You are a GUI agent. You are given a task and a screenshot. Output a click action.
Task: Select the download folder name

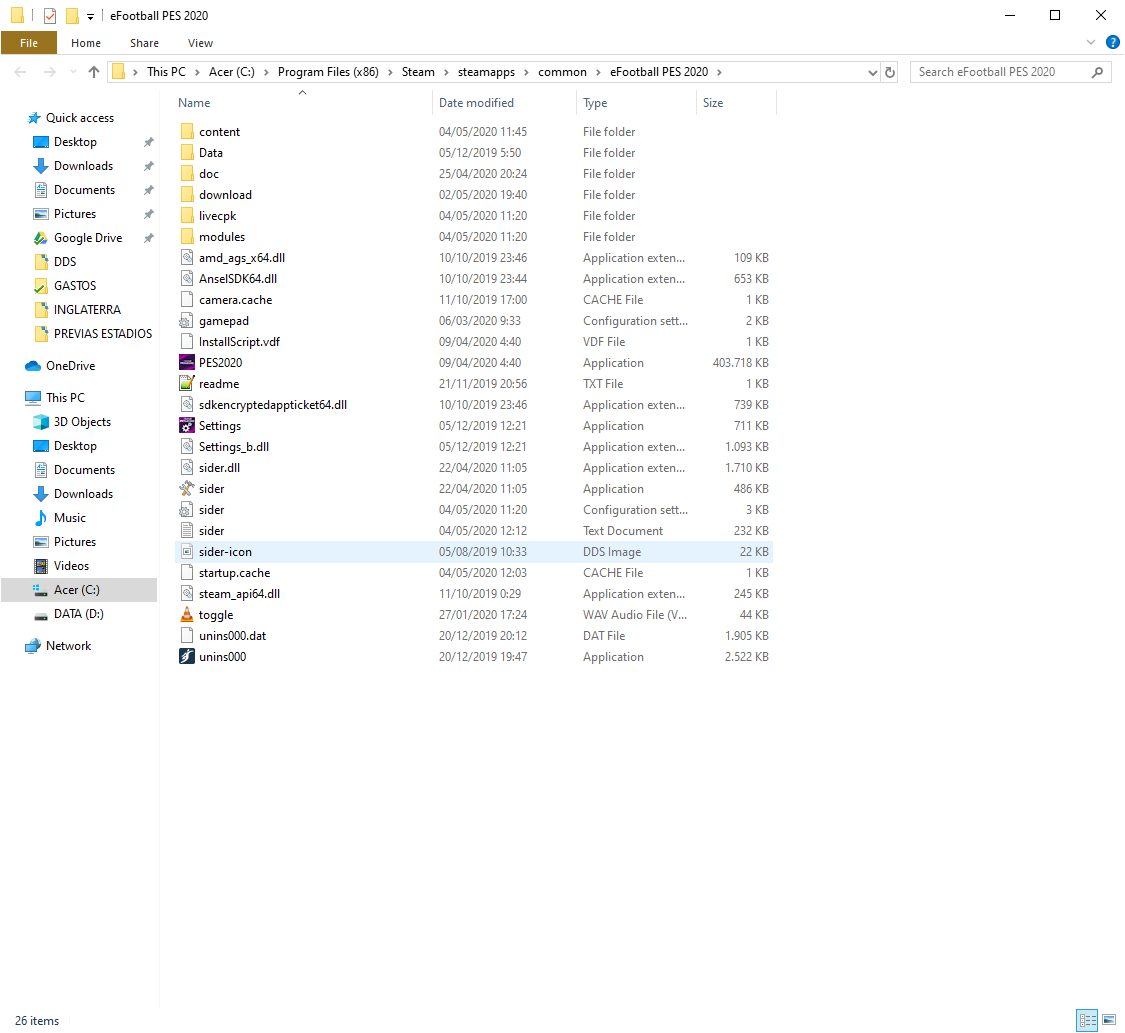pos(225,195)
